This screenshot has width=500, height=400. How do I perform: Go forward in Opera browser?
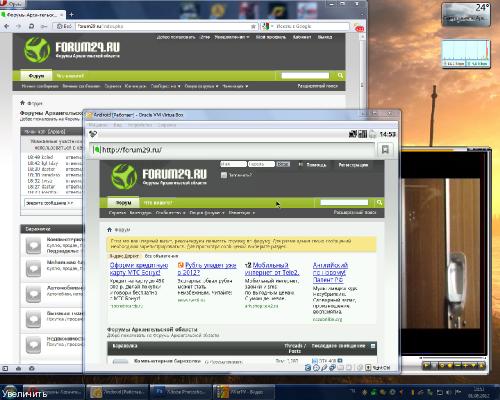[19, 26]
